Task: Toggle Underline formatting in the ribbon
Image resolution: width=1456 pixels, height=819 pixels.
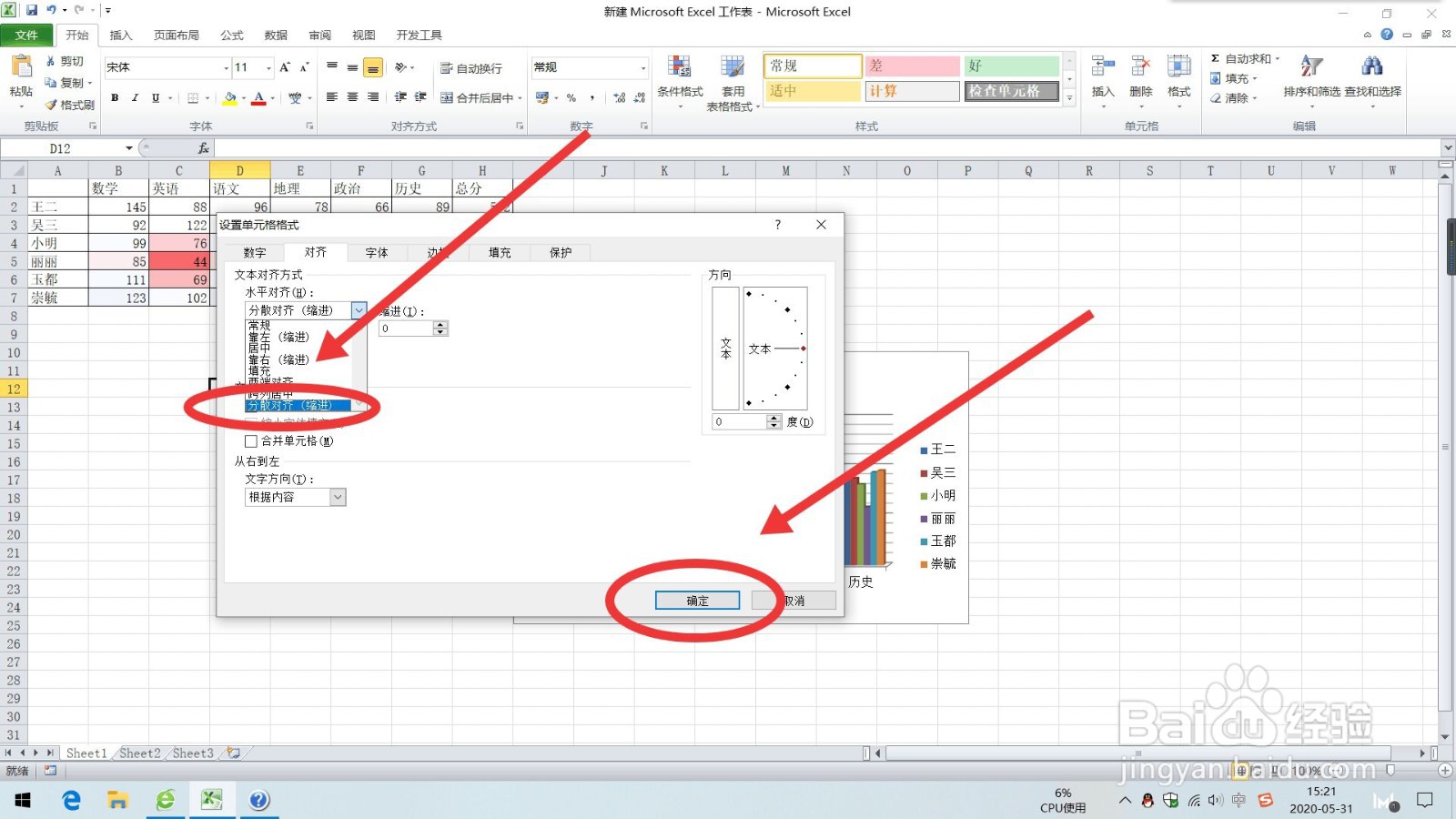Action: pos(156,97)
